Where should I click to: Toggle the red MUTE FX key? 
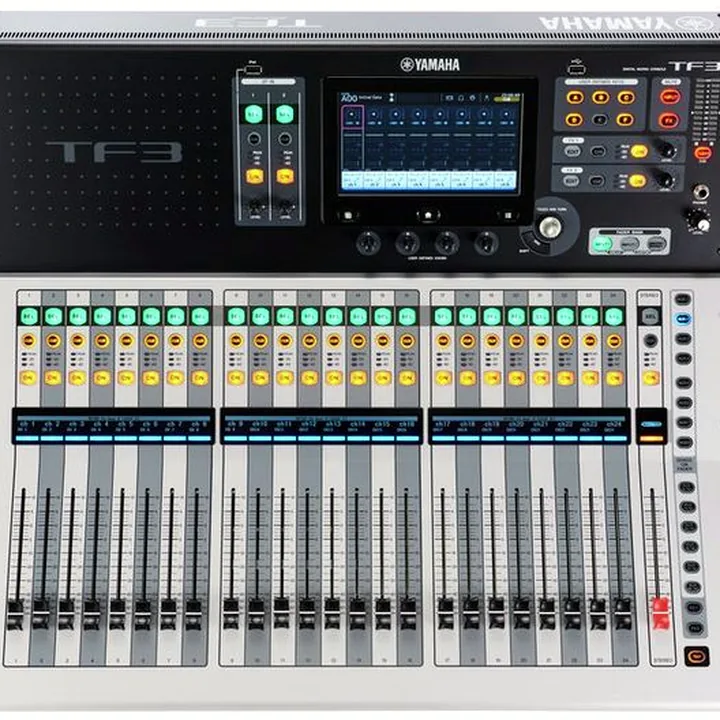point(669,120)
